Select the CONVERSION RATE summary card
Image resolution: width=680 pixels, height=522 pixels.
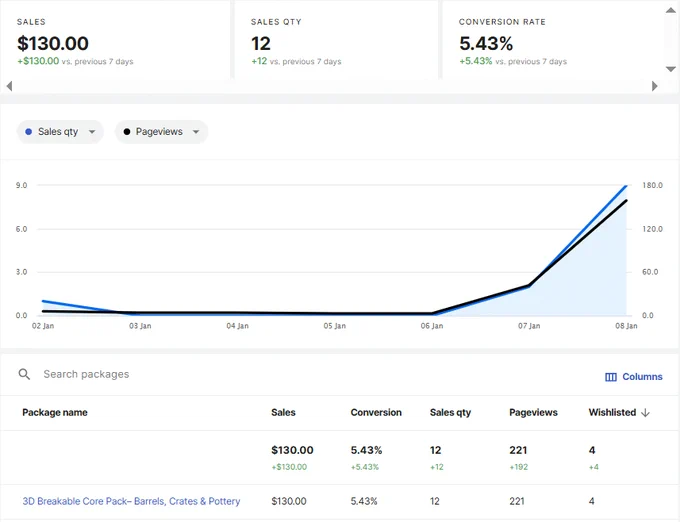[x=553, y=40]
